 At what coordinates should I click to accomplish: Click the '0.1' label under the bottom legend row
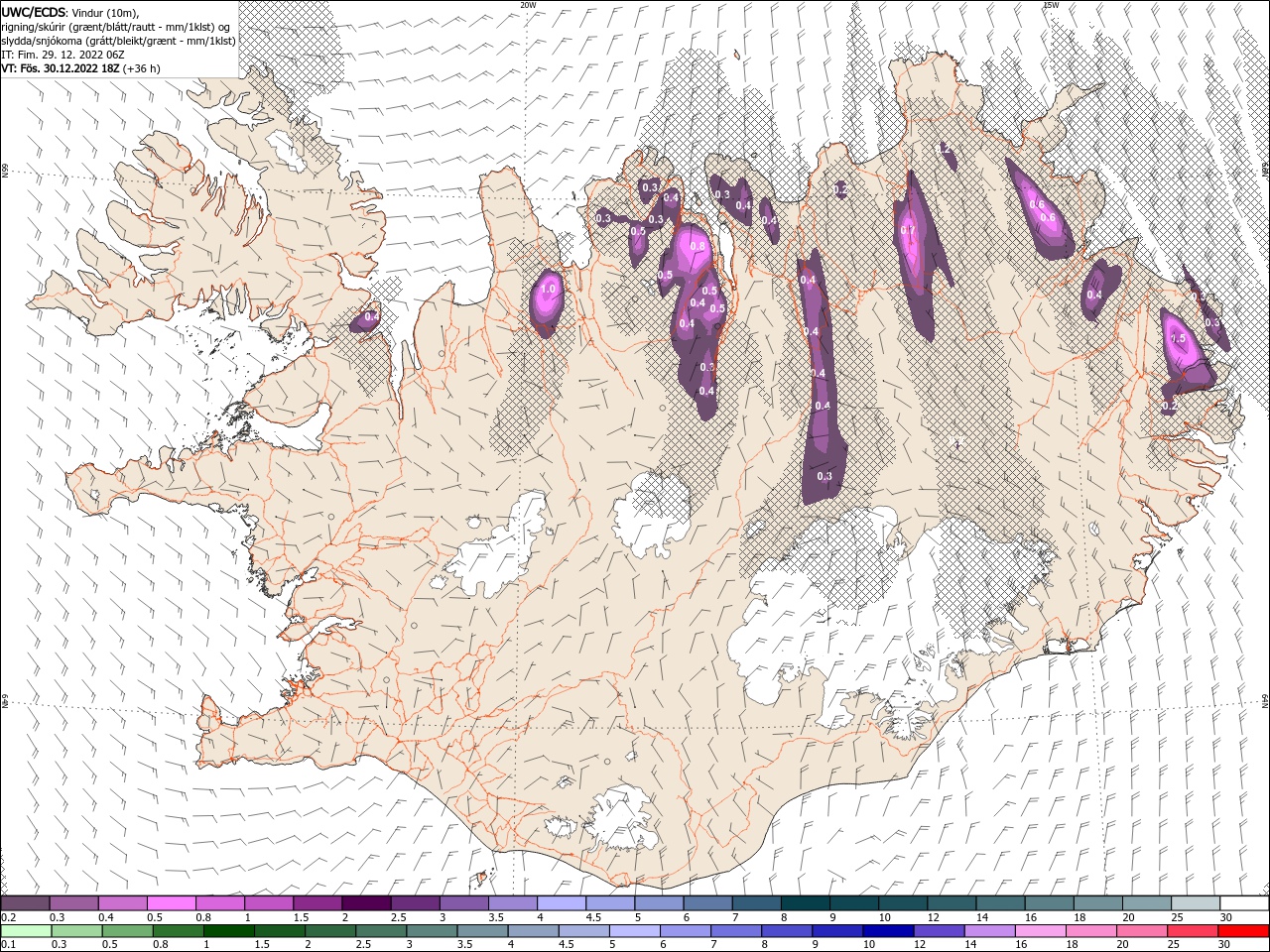point(8,944)
